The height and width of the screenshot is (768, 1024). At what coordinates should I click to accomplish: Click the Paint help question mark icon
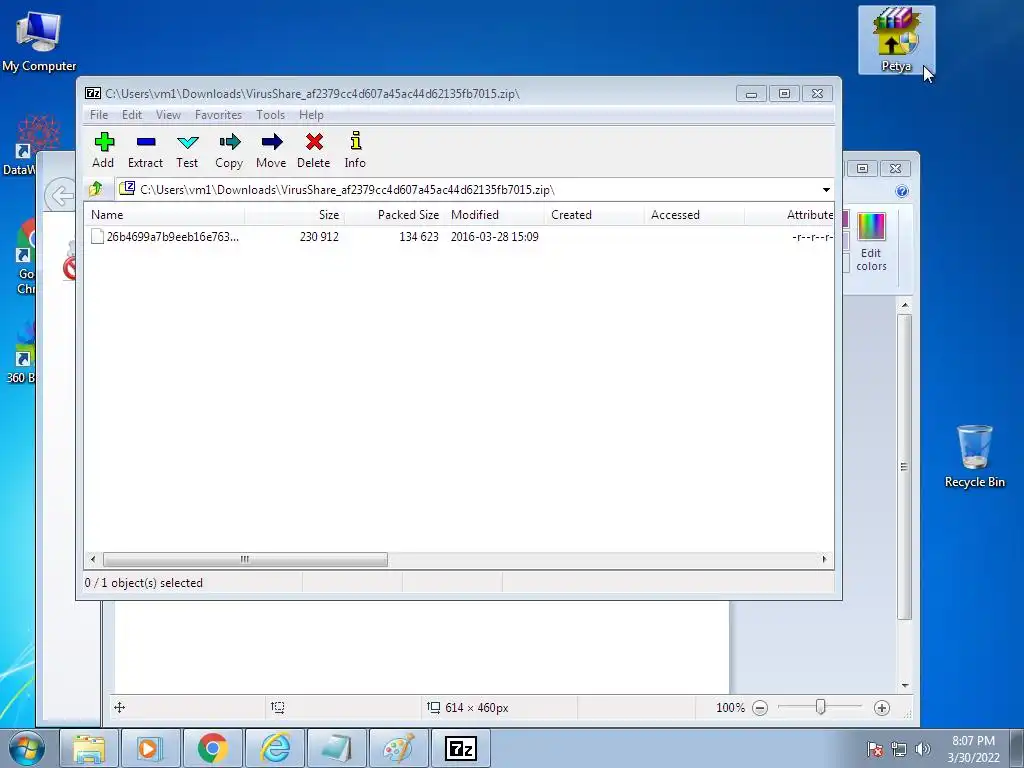(x=902, y=191)
